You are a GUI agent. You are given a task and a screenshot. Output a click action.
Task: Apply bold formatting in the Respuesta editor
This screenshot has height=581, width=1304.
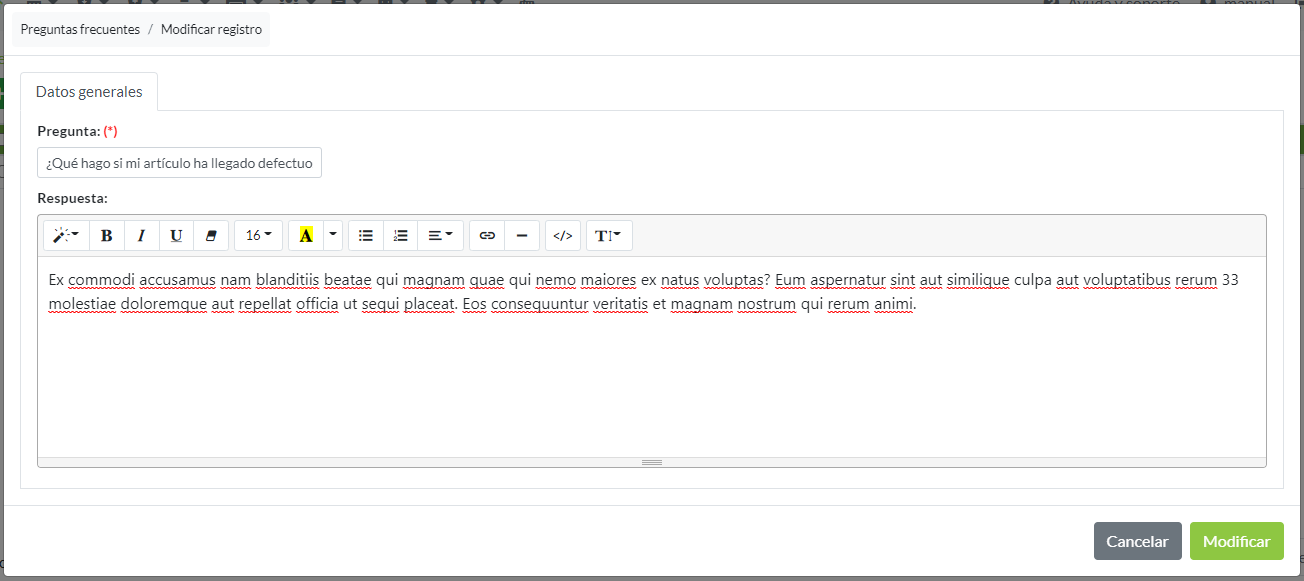click(106, 235)
